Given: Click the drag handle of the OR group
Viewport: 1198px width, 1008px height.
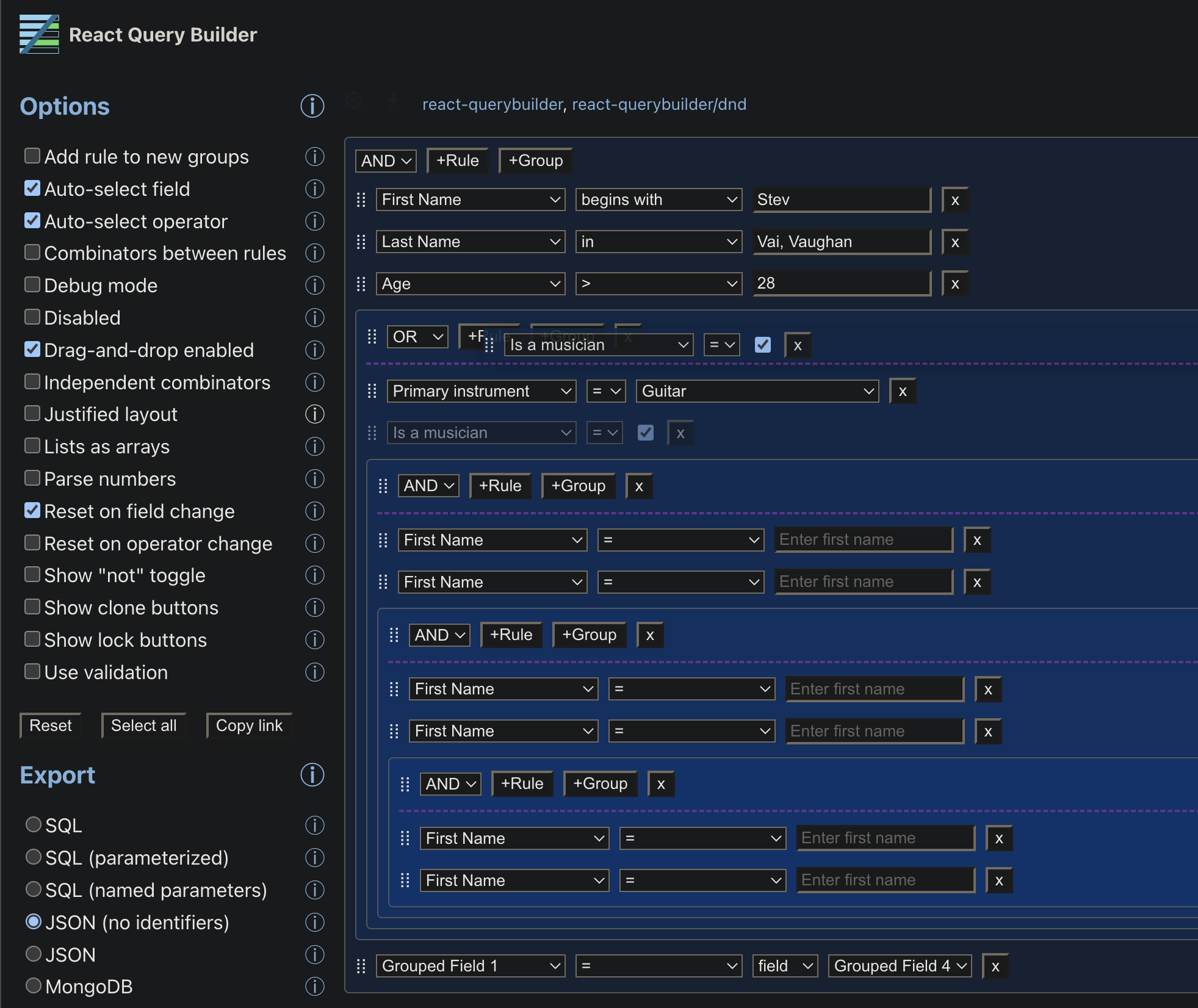Looking at the screenshot, I should tap(371, 337).
